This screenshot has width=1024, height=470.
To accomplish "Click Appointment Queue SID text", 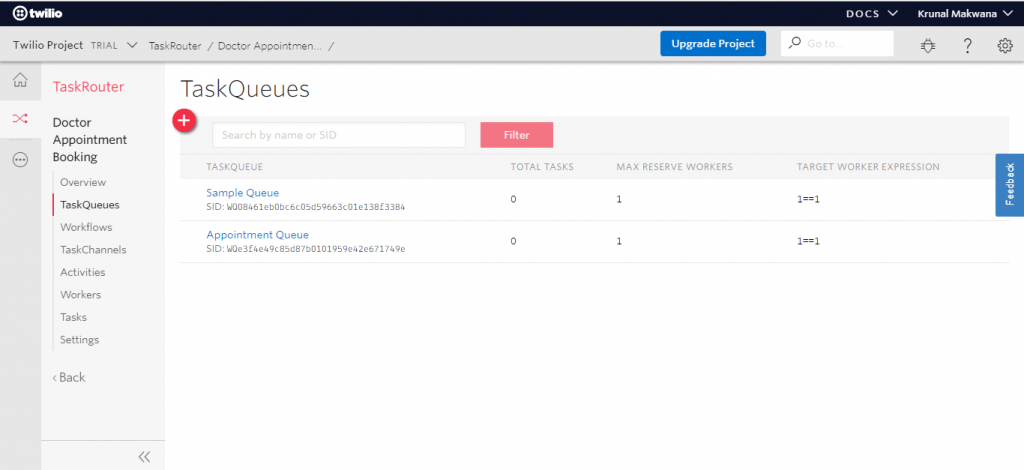I will coord(306,249).
